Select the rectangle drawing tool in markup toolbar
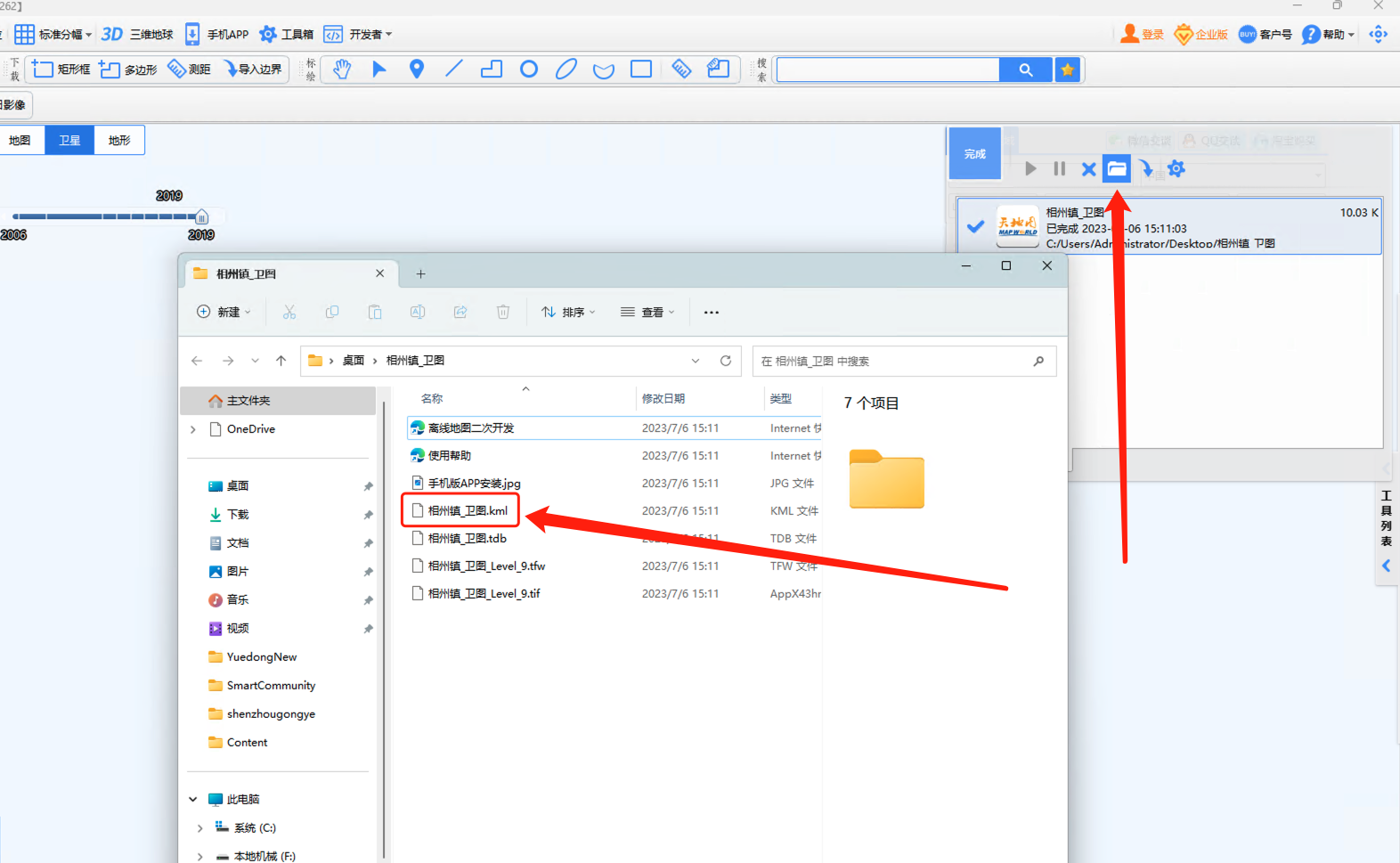The image size is (1400, 863). 641,69
